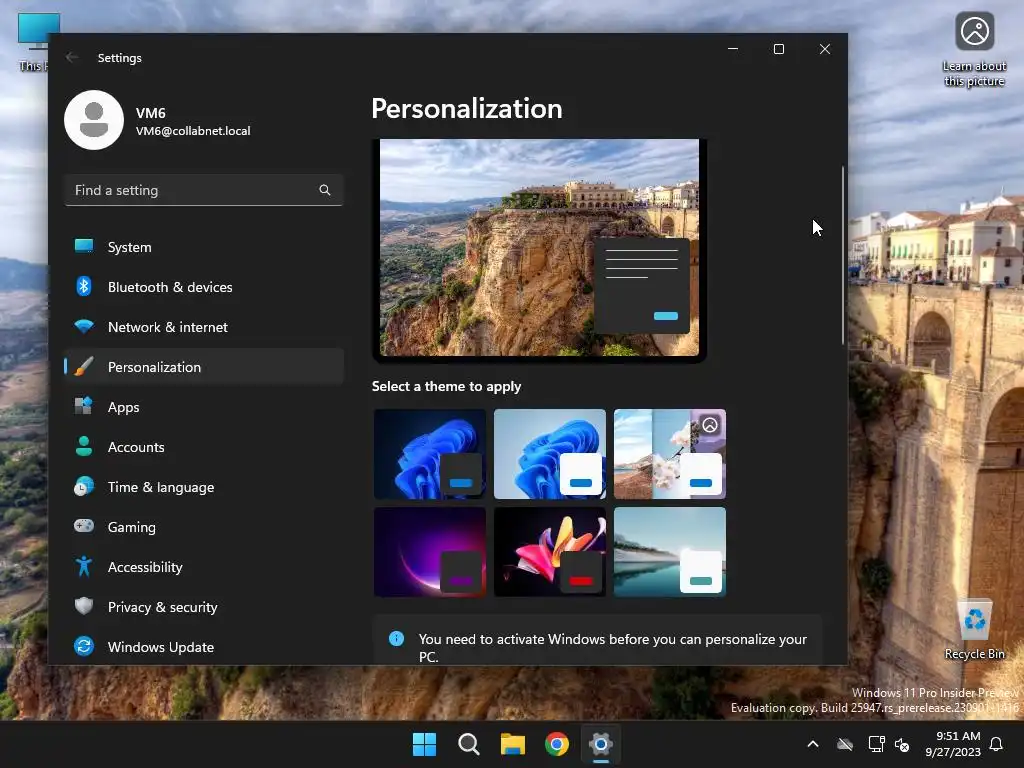
Task: Click the Settings gear in the taskbar
Action: pyautogui.click(x=601, y=744)
